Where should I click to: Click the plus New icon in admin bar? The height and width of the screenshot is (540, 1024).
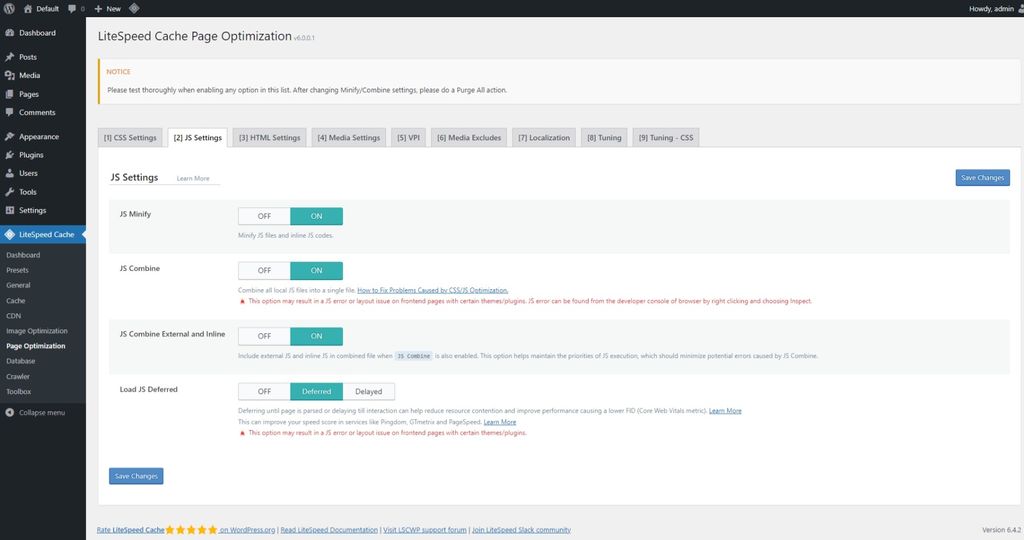[x=98, y=8]
